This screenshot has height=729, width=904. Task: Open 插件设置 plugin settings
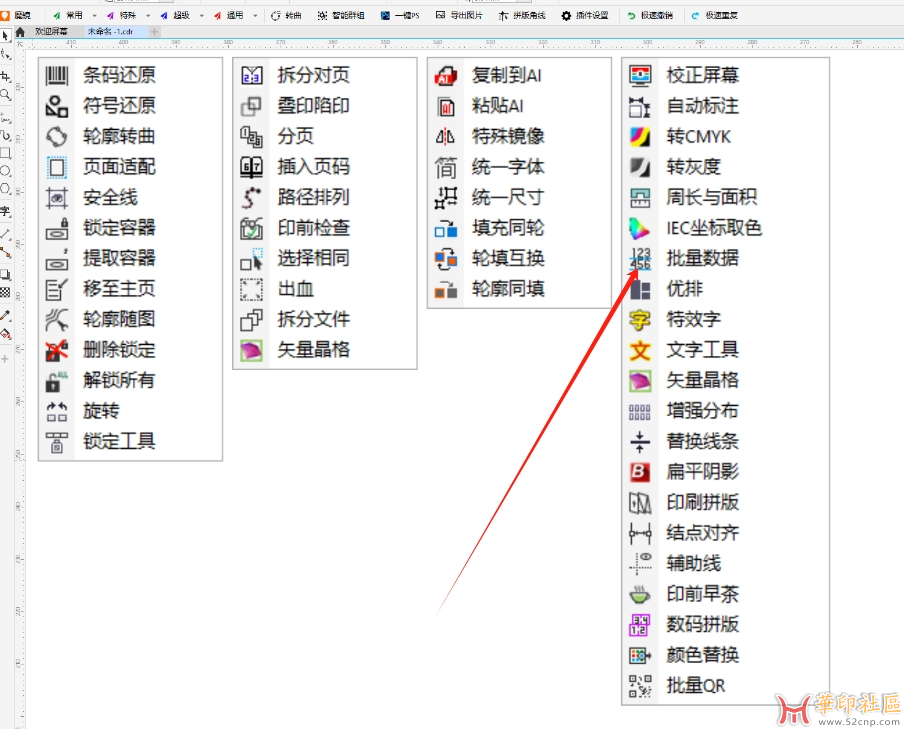(x=585, y=16)
